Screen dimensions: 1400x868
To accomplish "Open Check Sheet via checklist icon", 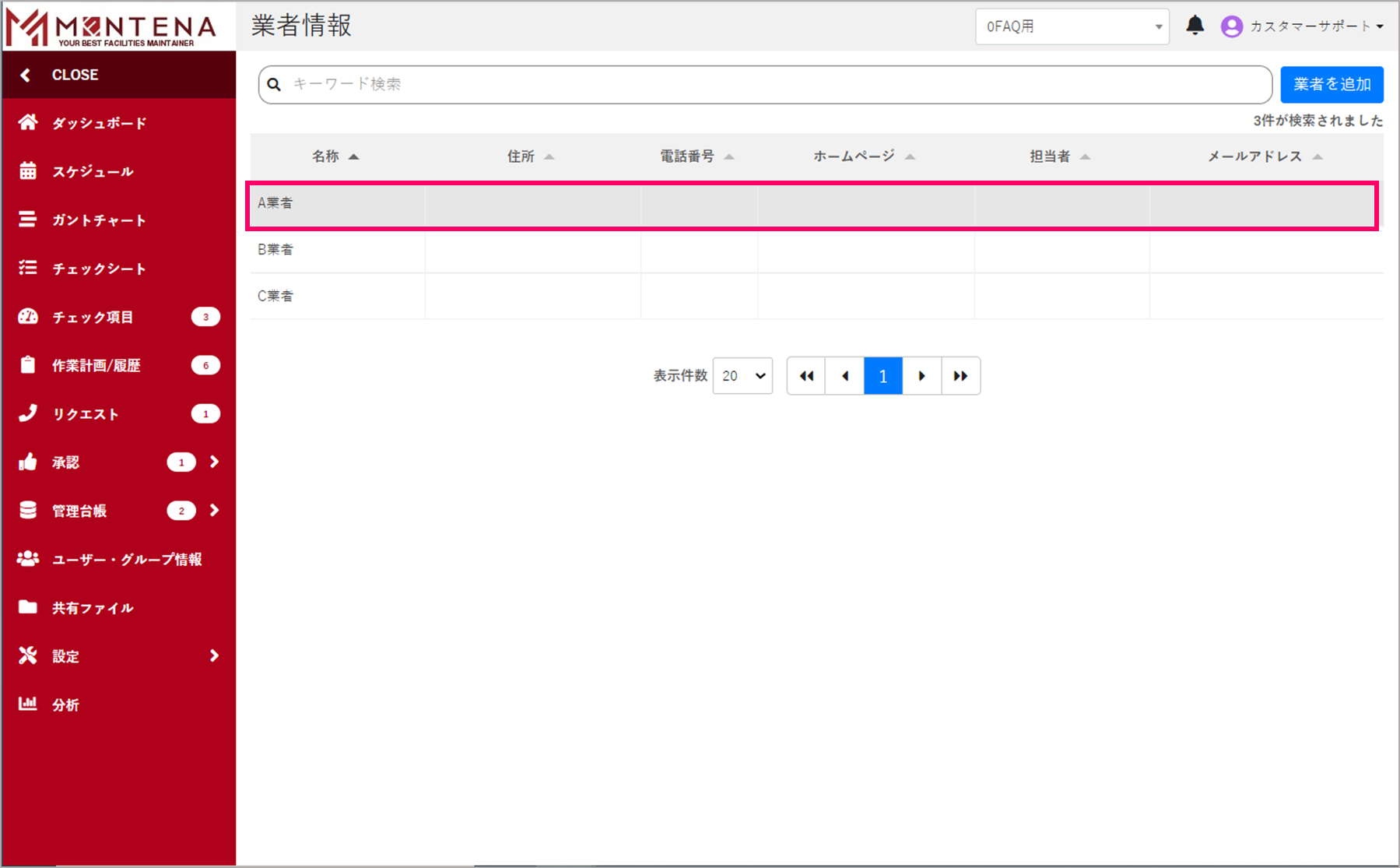I will point(28,269).
